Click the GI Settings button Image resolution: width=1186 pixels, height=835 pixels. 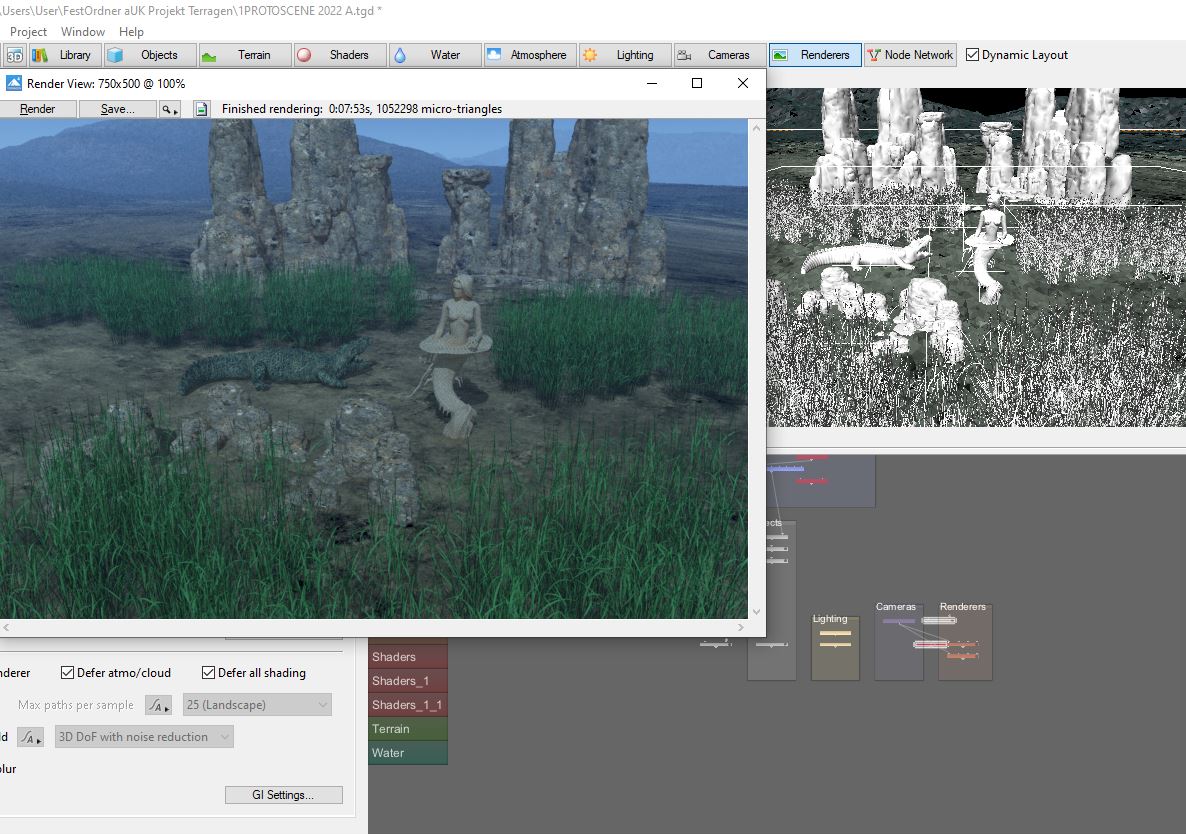coord(283,795)
